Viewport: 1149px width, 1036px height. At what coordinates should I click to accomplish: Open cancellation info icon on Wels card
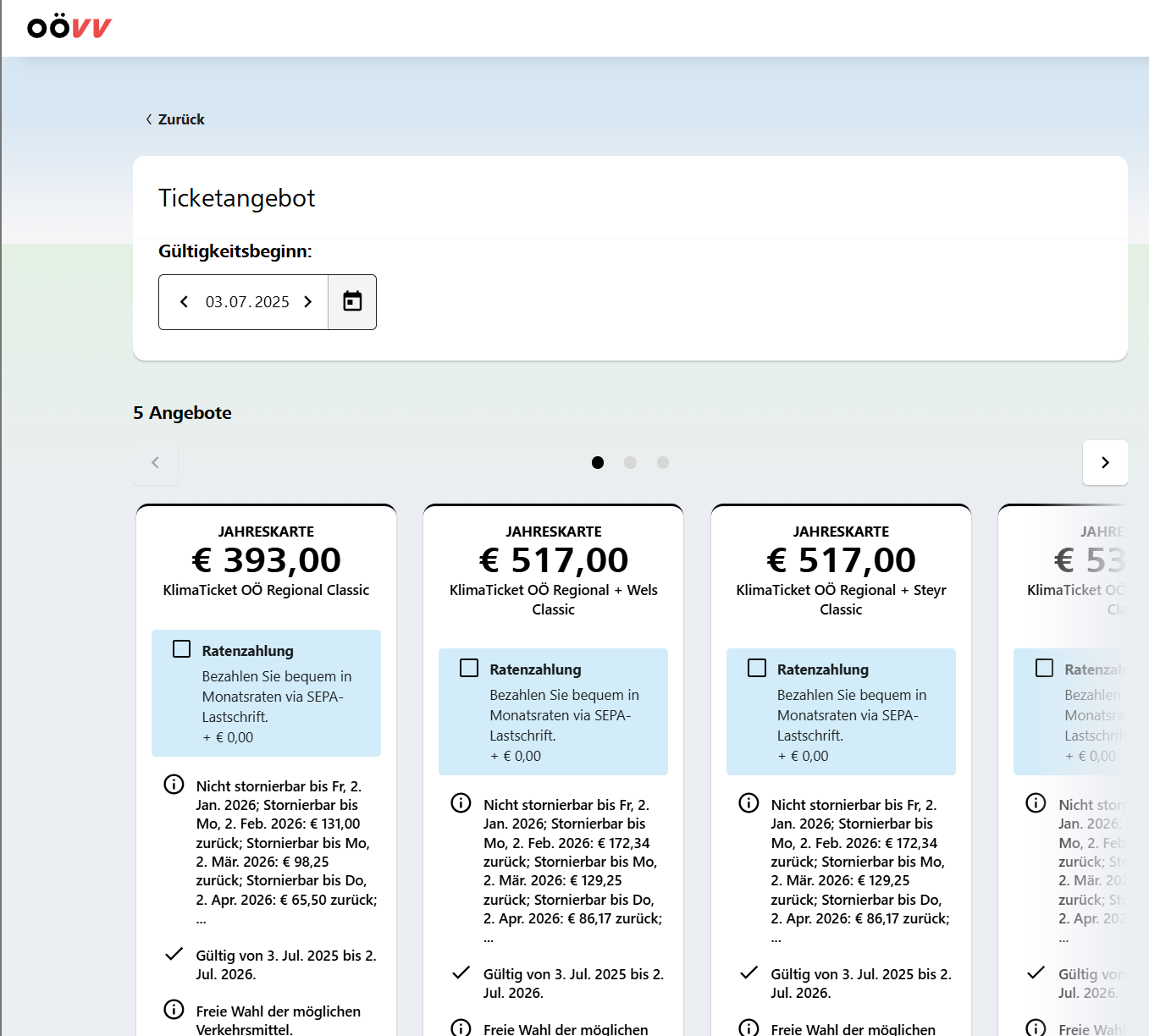click(461, 803)
